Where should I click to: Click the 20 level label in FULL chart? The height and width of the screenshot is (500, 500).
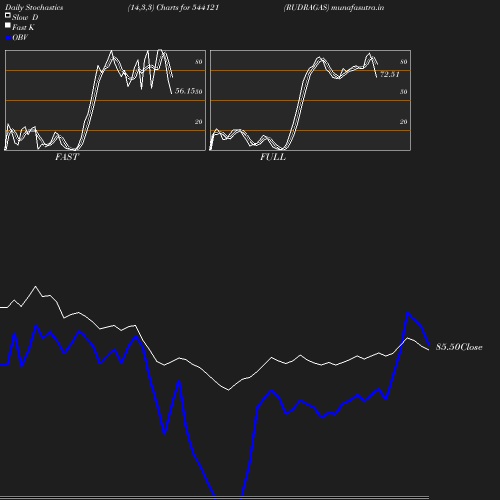pyautogui.click(x=403, y=122)
